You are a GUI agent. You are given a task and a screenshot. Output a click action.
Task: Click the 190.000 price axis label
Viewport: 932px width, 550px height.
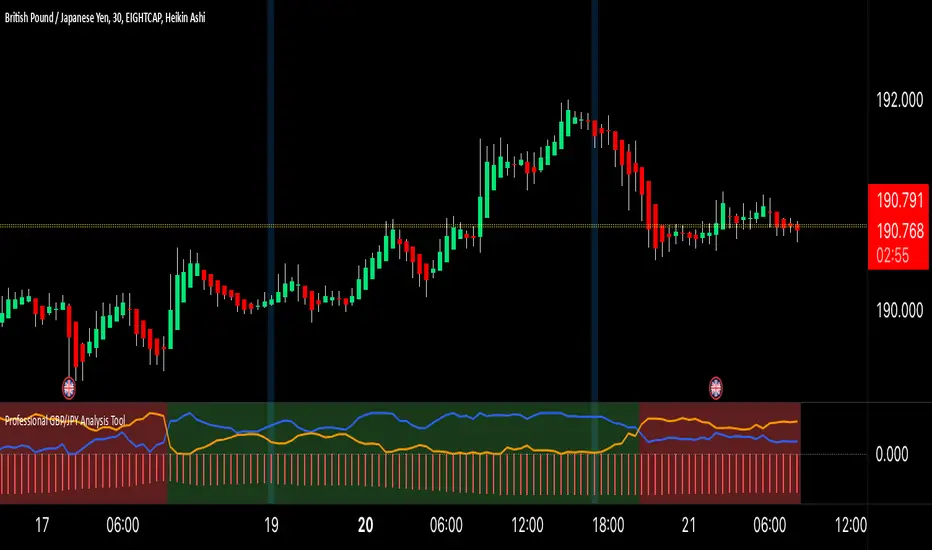[900, 310]
